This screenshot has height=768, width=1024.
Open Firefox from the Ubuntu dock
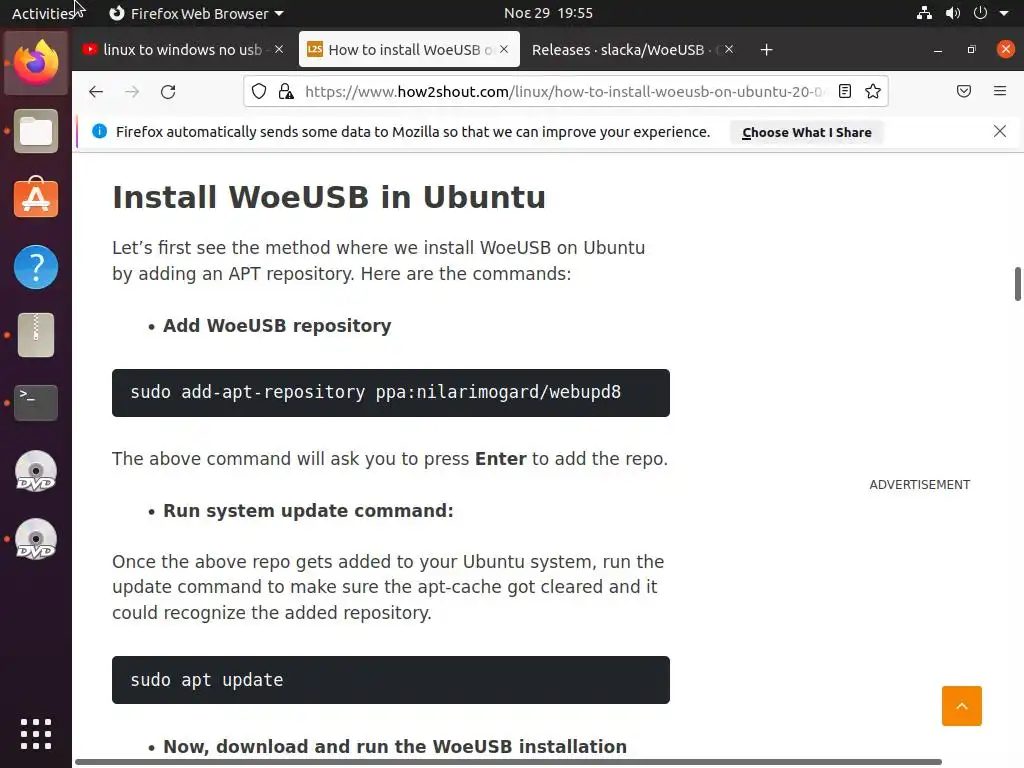36,63
